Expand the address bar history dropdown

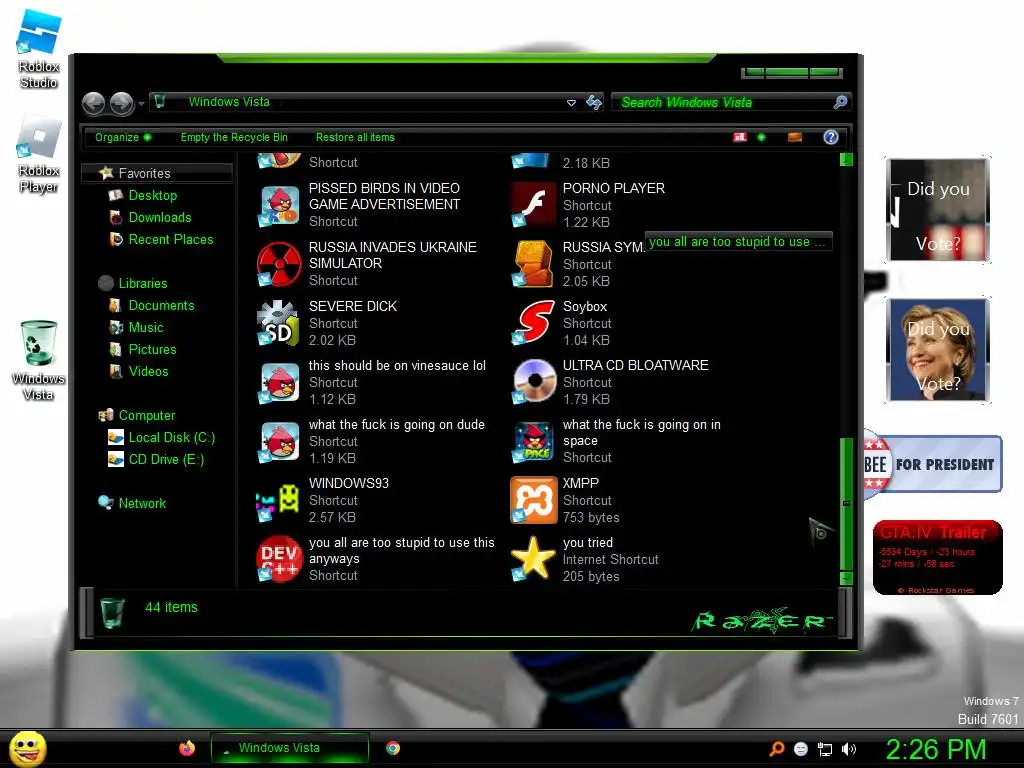click(x=571, y=103)
